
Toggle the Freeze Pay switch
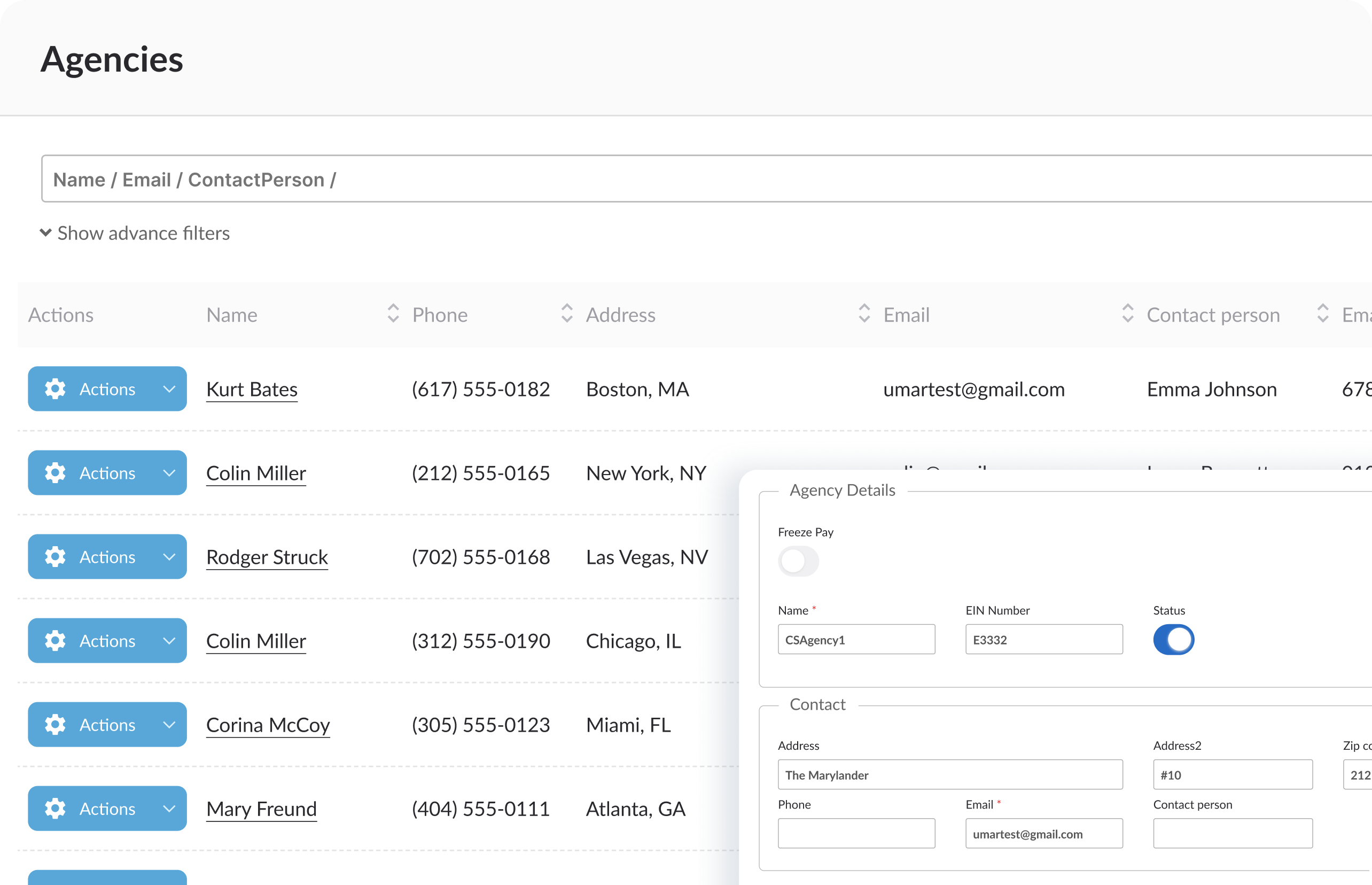[798, 561]
